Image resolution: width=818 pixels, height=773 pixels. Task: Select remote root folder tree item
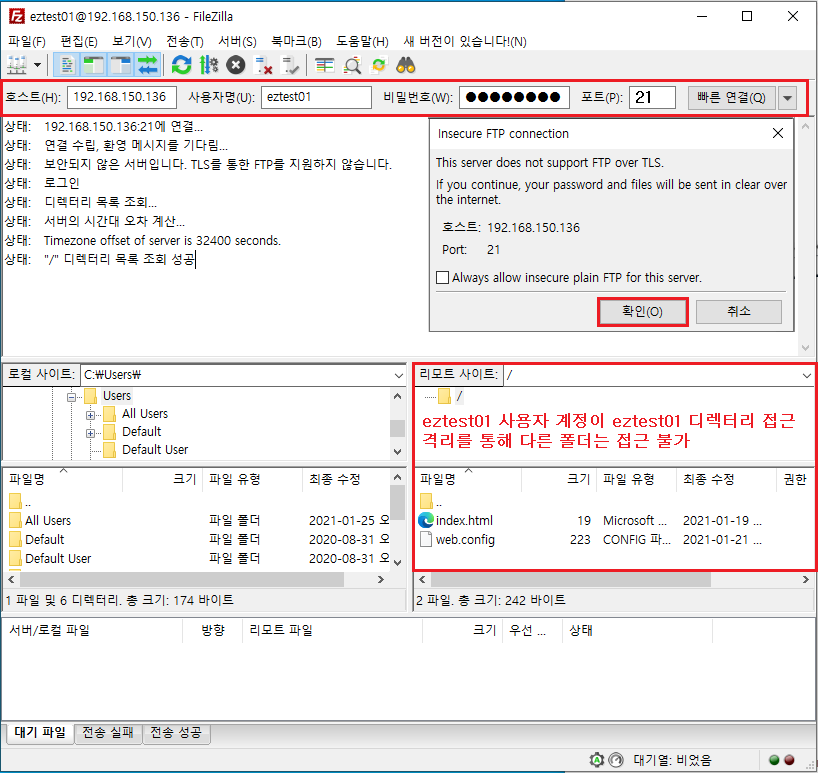tap(451, 396)
